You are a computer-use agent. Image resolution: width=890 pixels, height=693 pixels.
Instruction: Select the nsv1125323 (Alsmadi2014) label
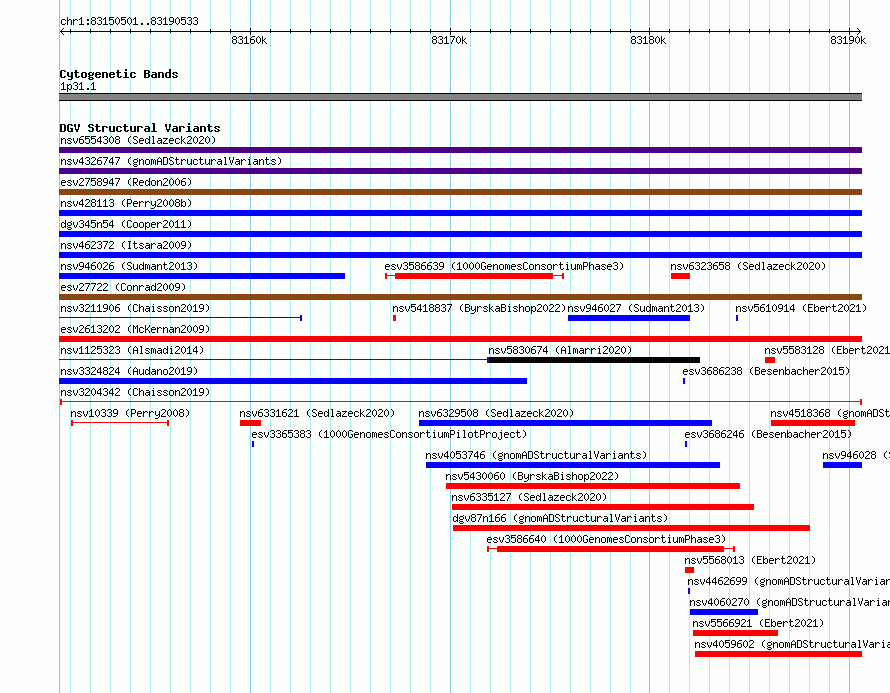tap(132, 350)
